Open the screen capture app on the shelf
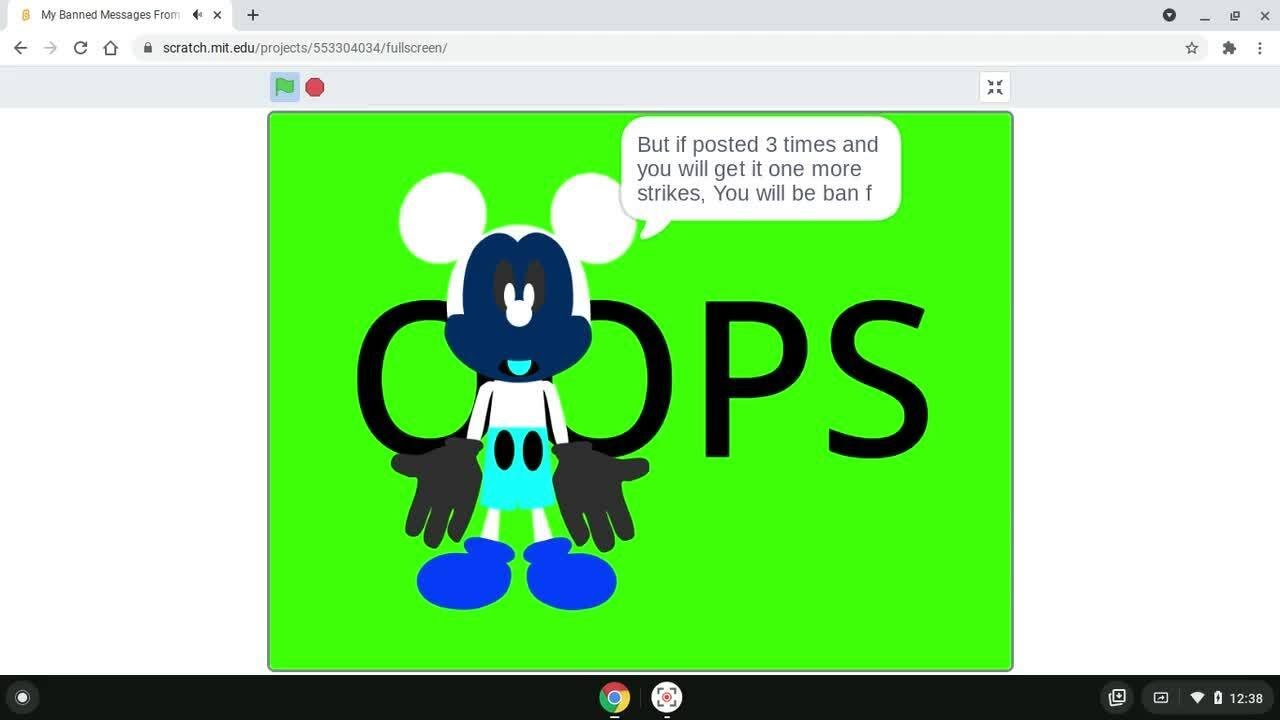 tap(667, 697)
